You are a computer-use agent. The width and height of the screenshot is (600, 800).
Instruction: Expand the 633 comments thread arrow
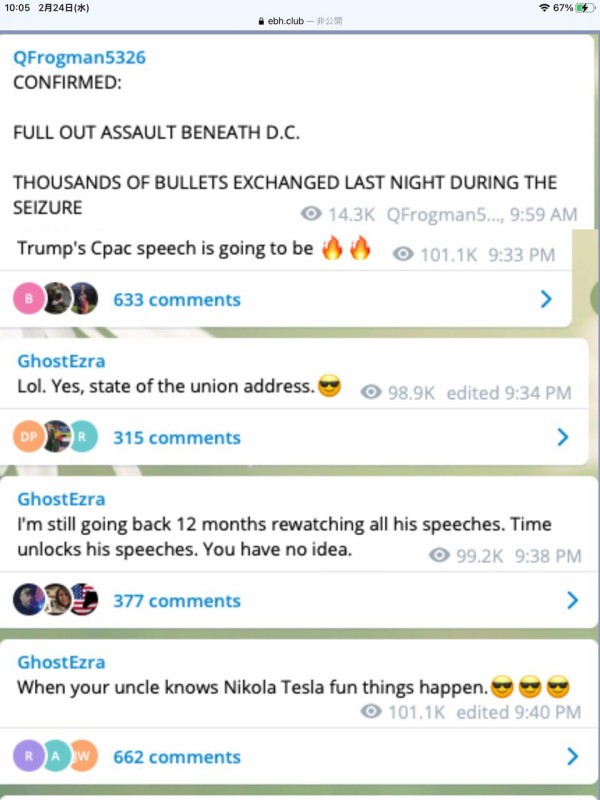click(546, 298)
